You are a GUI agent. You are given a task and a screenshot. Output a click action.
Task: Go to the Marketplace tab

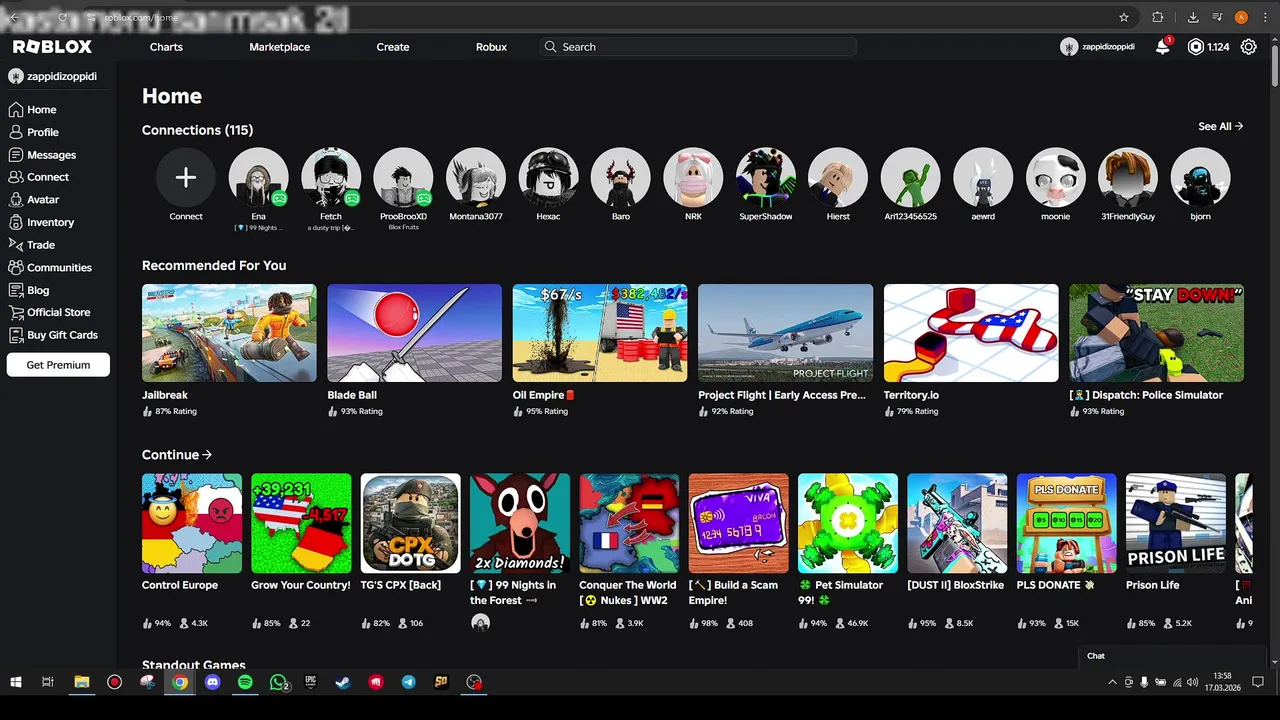pyautogui.click(x=280, y=47)
